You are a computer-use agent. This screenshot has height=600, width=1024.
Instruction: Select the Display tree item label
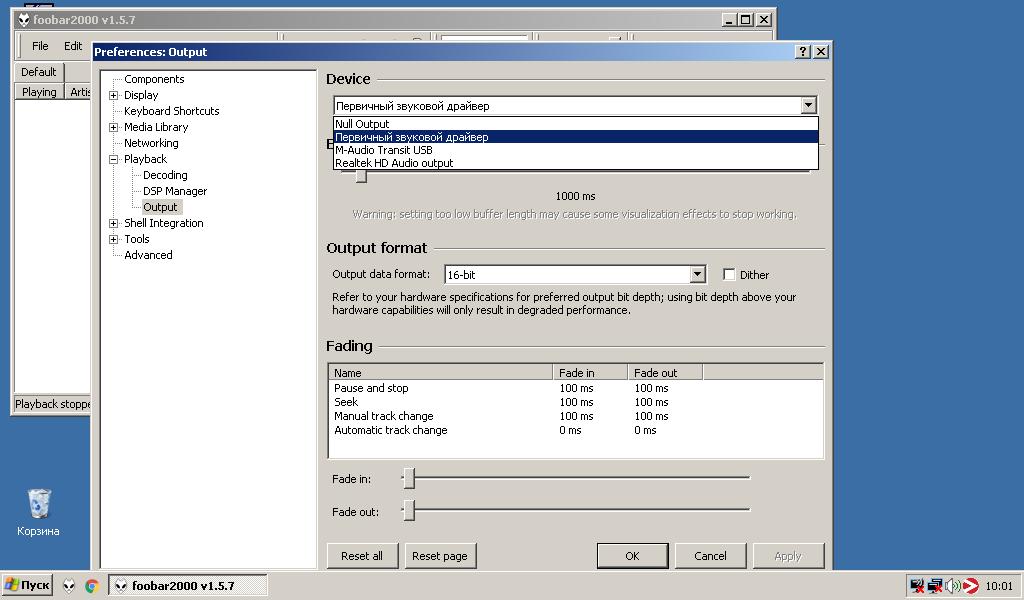click(x=141, y=95)
